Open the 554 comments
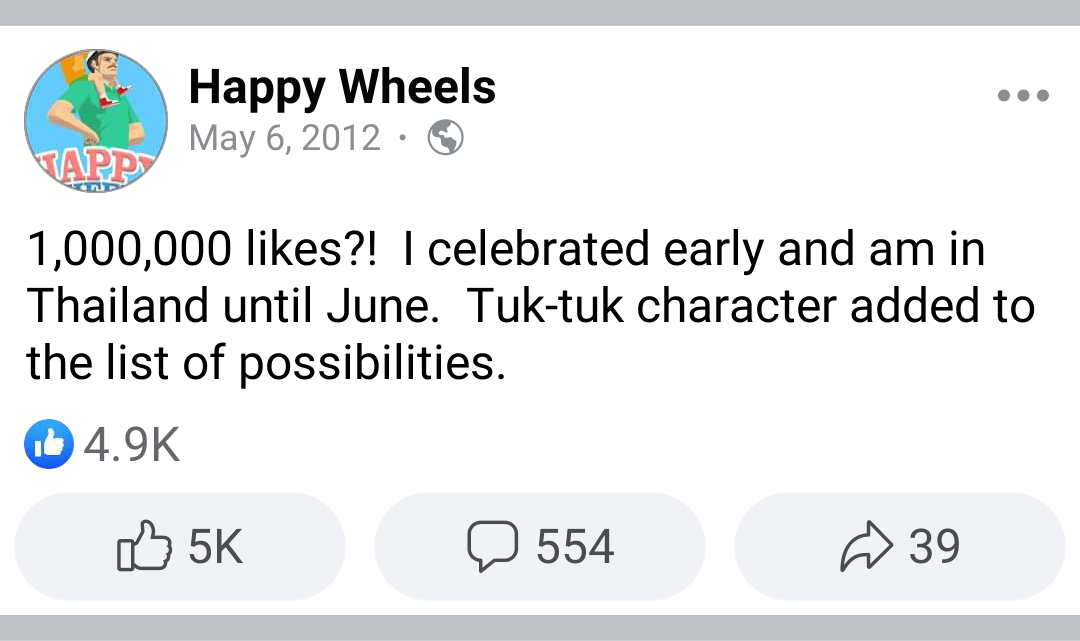1080x641 pixels. point(575,547)
